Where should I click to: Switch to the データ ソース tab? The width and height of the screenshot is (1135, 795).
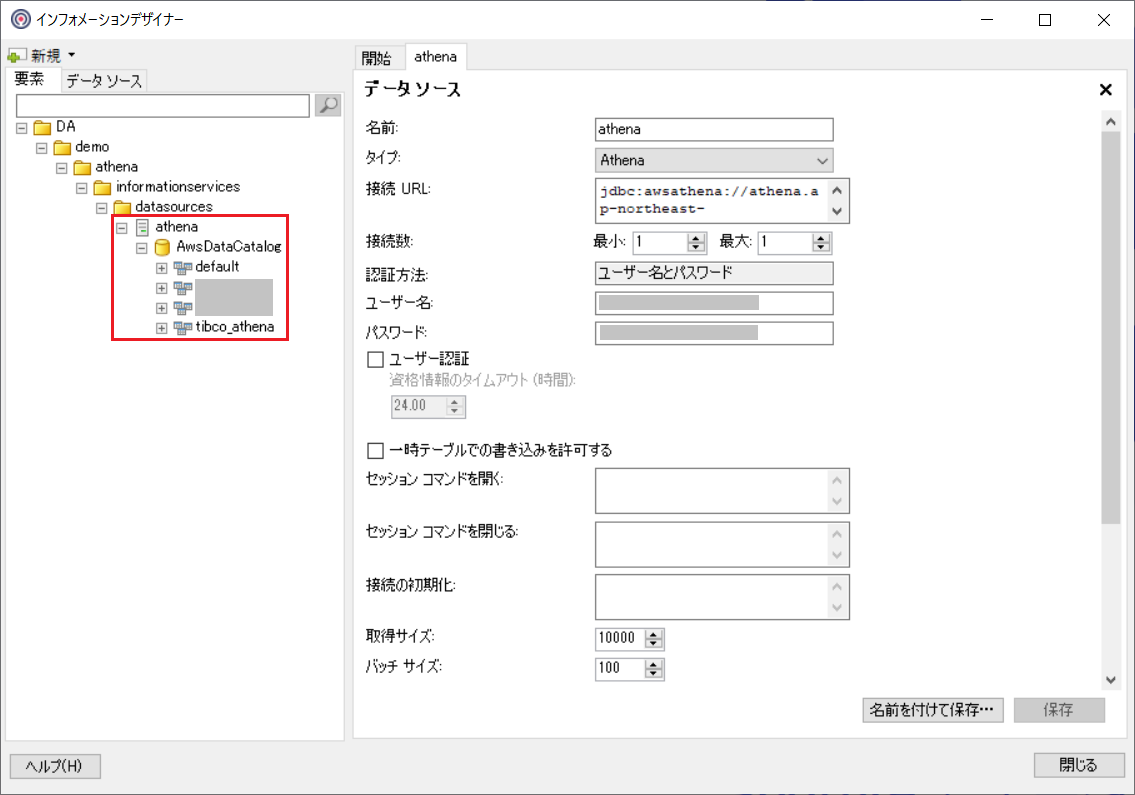[x=104, y=81]
